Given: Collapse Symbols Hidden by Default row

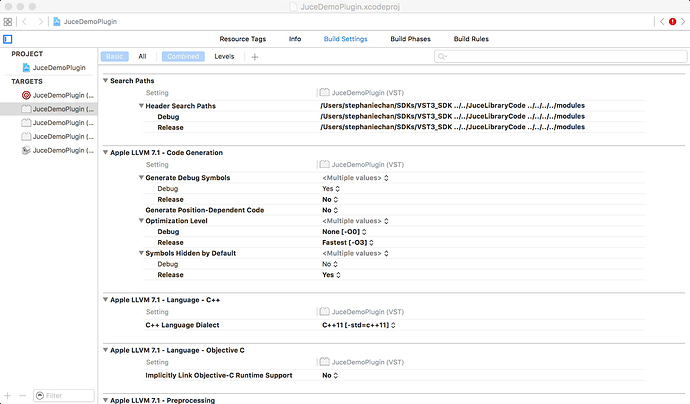Looking at the screenshot, I should pos(141,253).
